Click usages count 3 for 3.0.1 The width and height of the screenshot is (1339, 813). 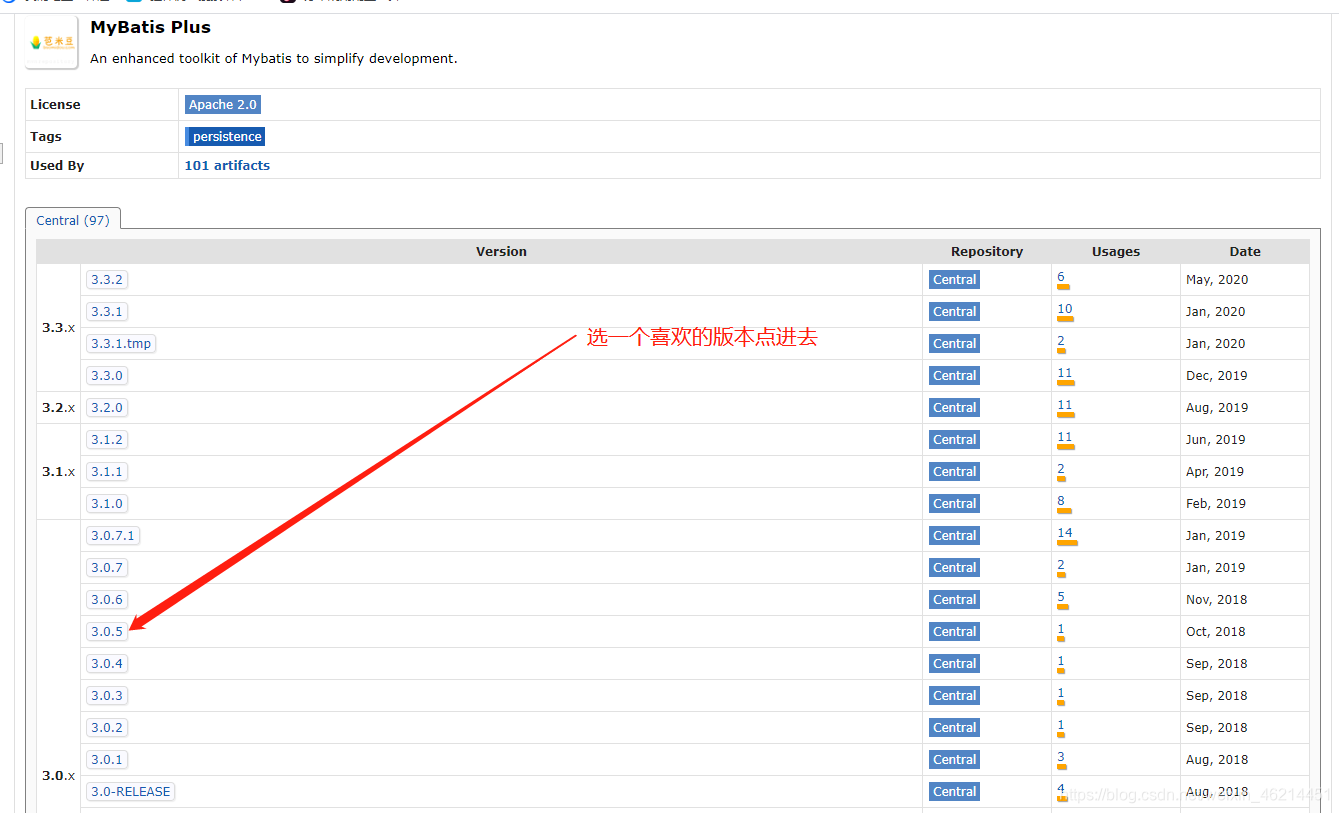coord(1061,757)
